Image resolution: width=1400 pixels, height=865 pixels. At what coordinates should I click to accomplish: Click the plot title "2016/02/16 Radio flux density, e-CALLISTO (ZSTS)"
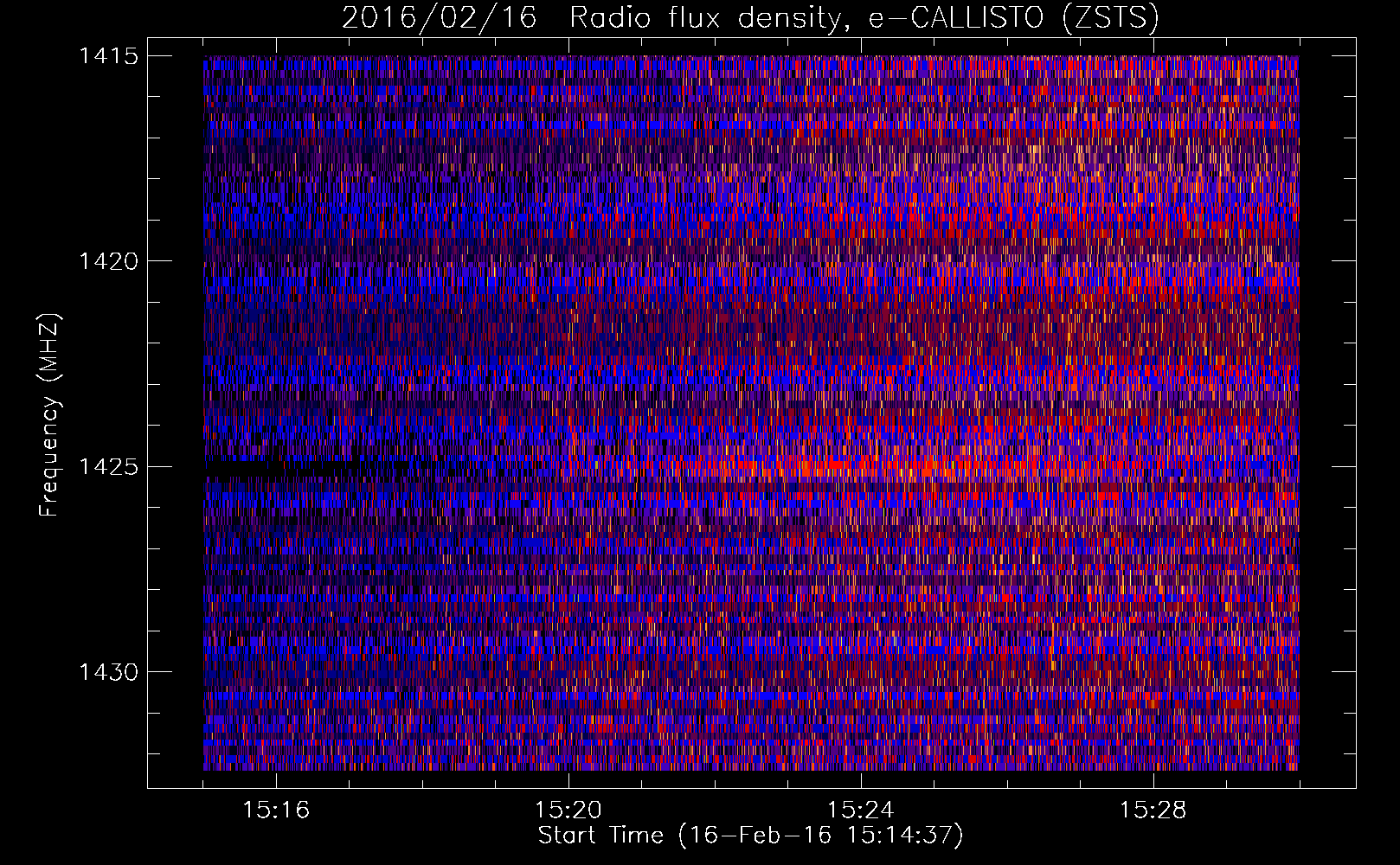750,18
